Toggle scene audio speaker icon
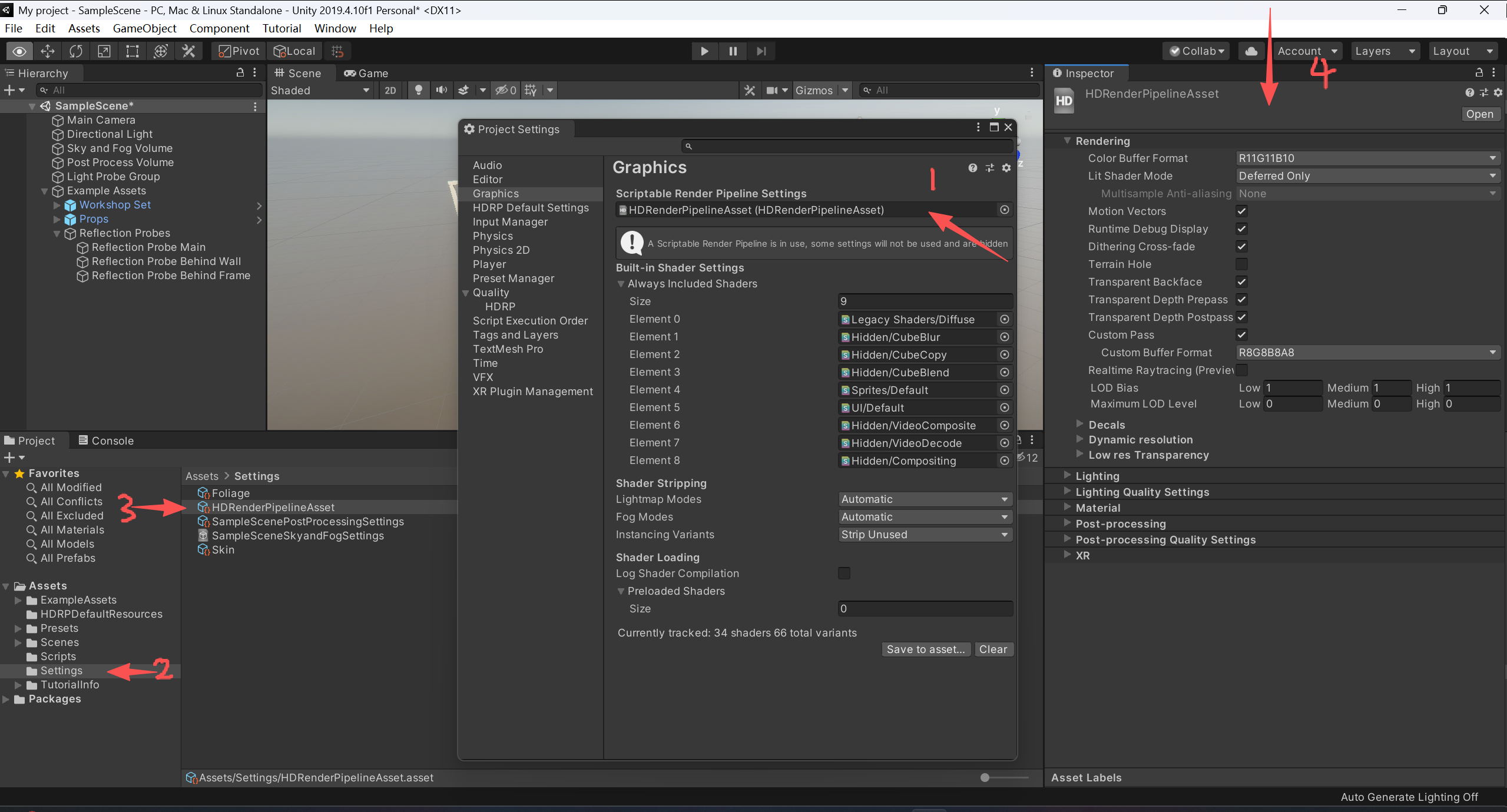 [x=441, y=90]
